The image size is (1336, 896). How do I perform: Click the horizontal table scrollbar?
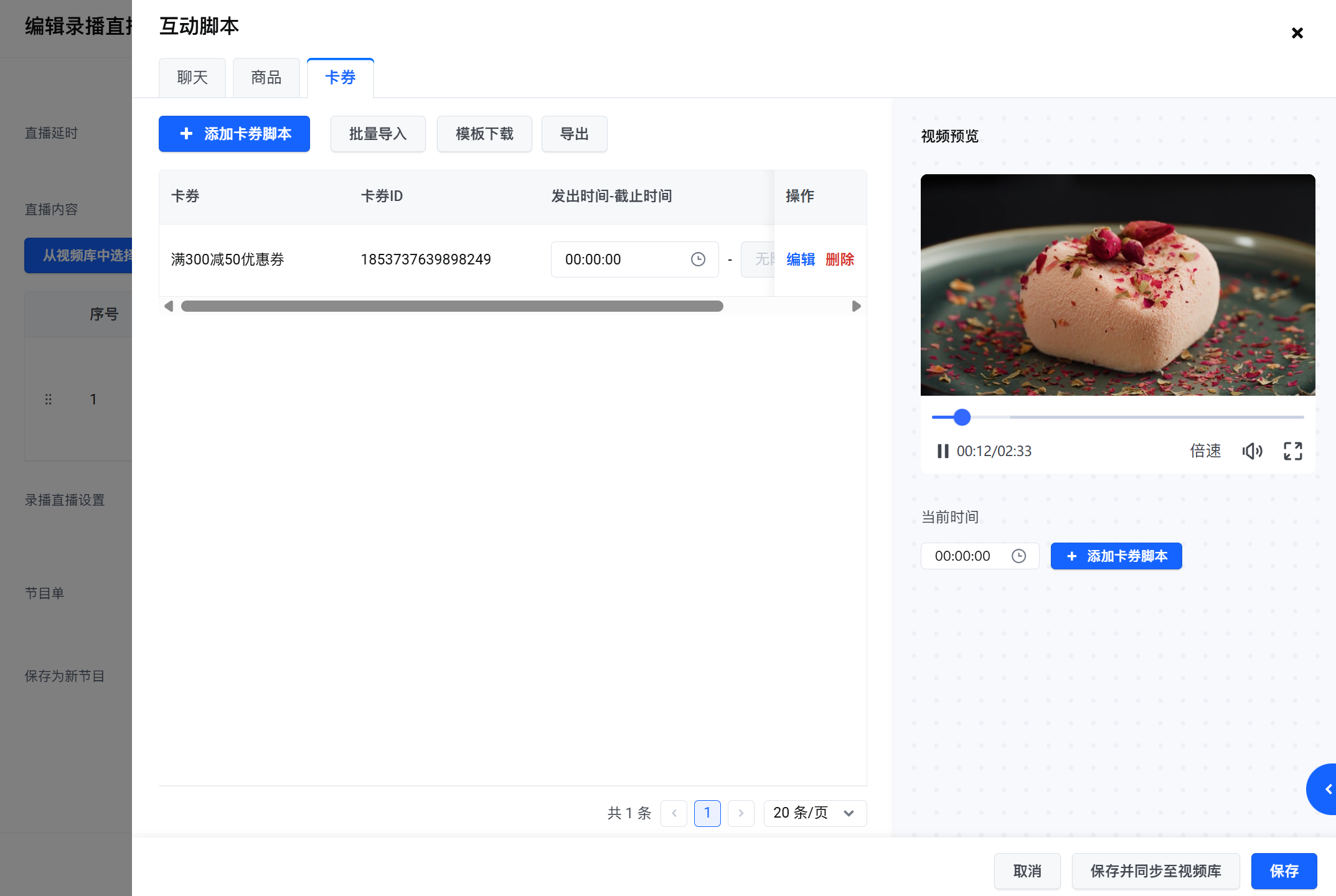tap(452, 306)
